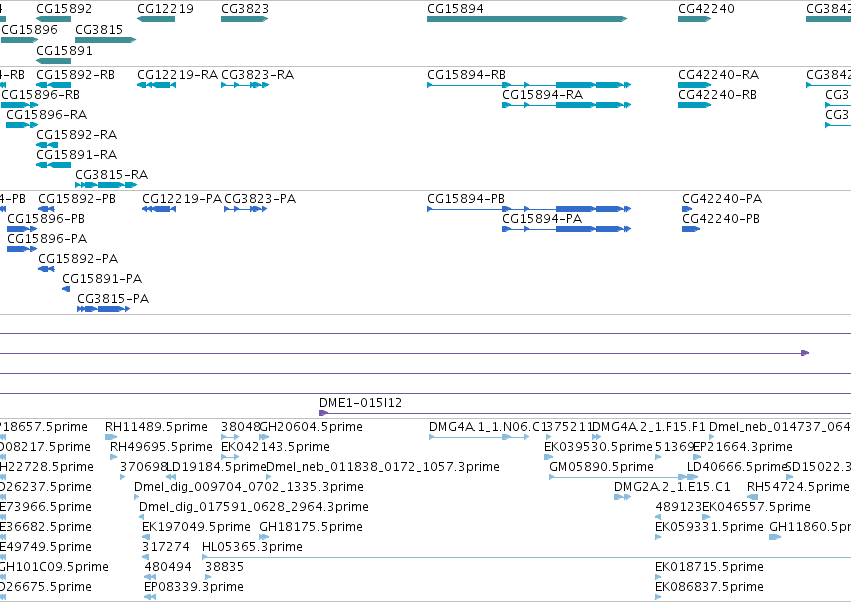Viewport: 851px width, 602px height.
Task: Click EST GH18175.5prime
Action: point(311,527)
